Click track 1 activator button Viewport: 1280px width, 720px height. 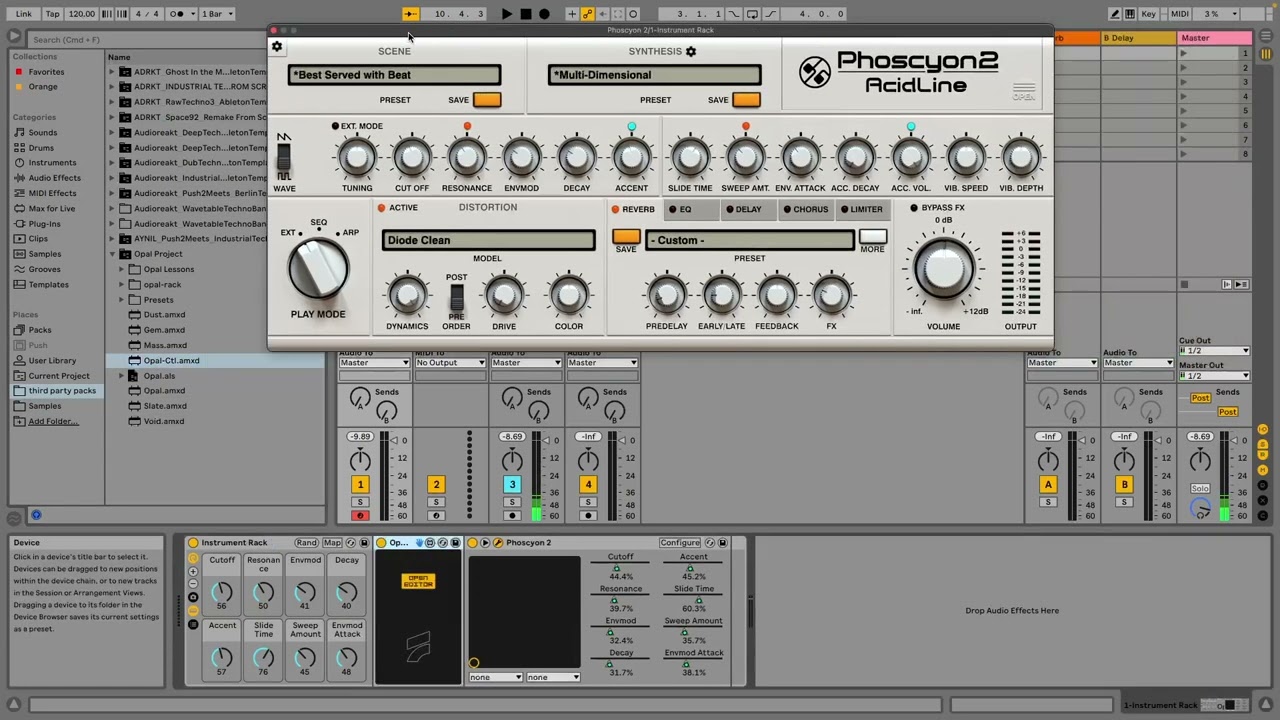point(360,485)
